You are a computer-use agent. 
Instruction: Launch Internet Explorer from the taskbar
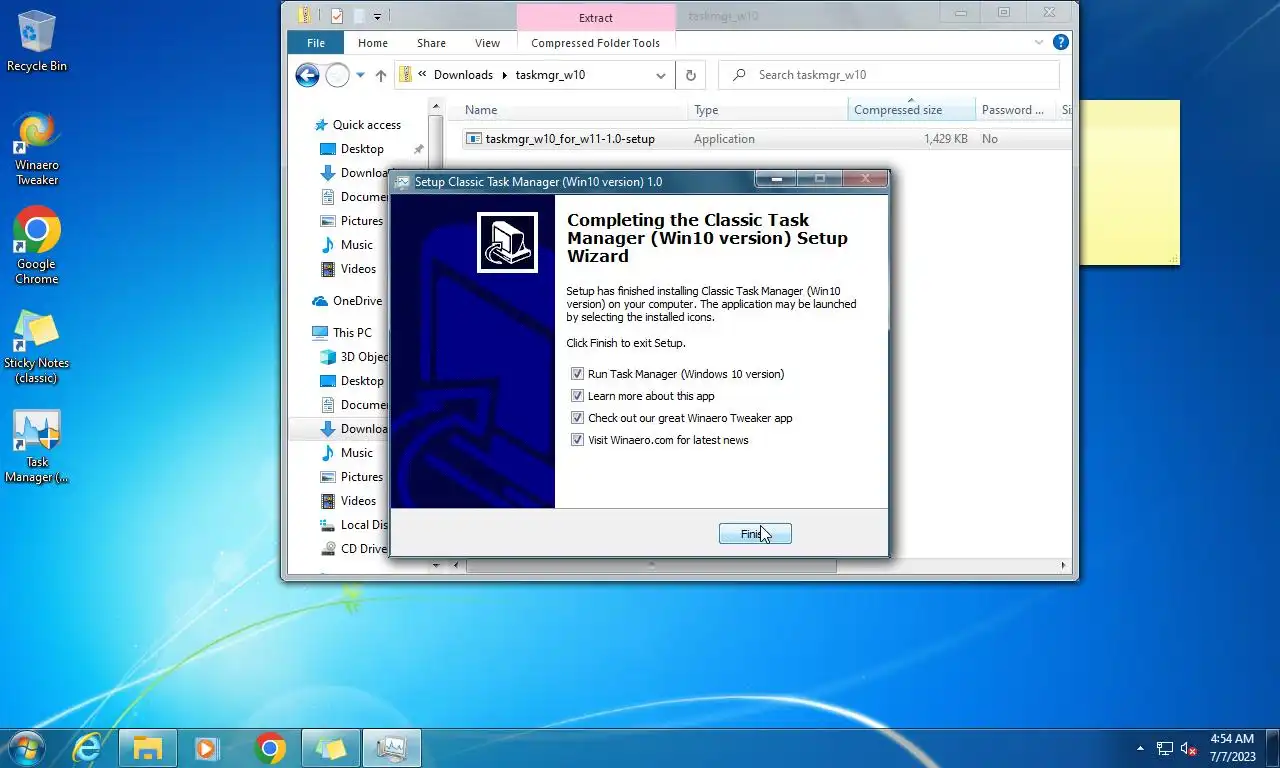(87, 748)
